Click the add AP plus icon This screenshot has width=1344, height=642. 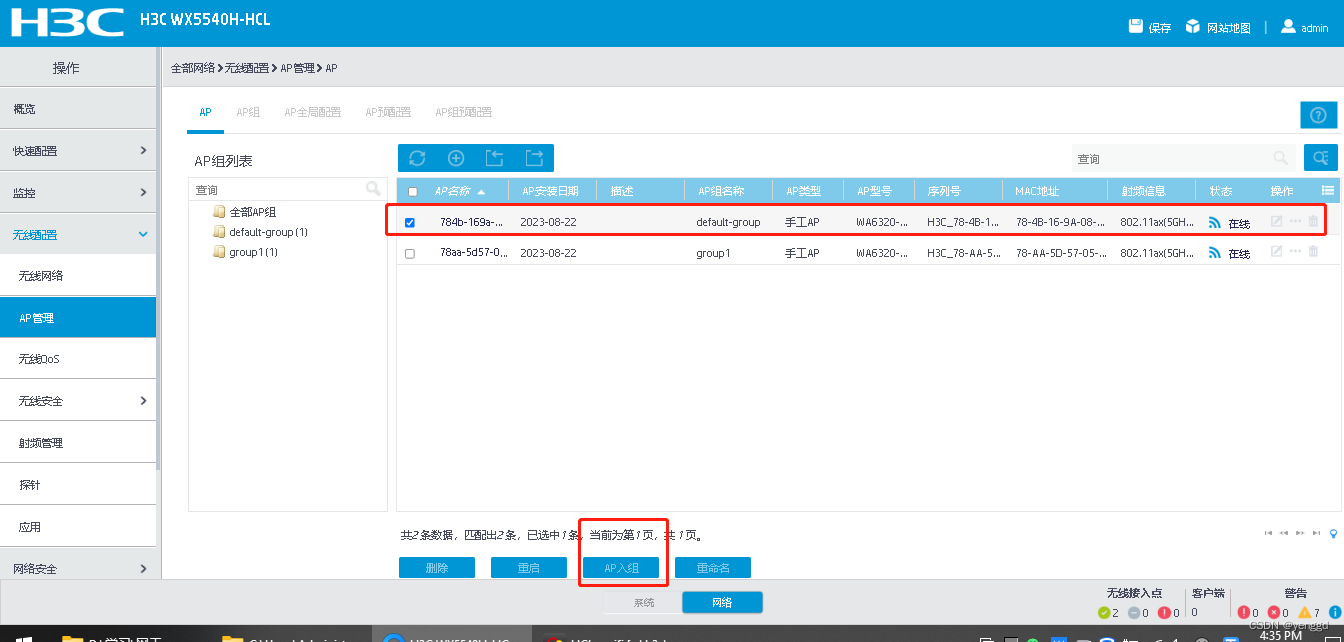pyautogui.click(x=456, y=157)
